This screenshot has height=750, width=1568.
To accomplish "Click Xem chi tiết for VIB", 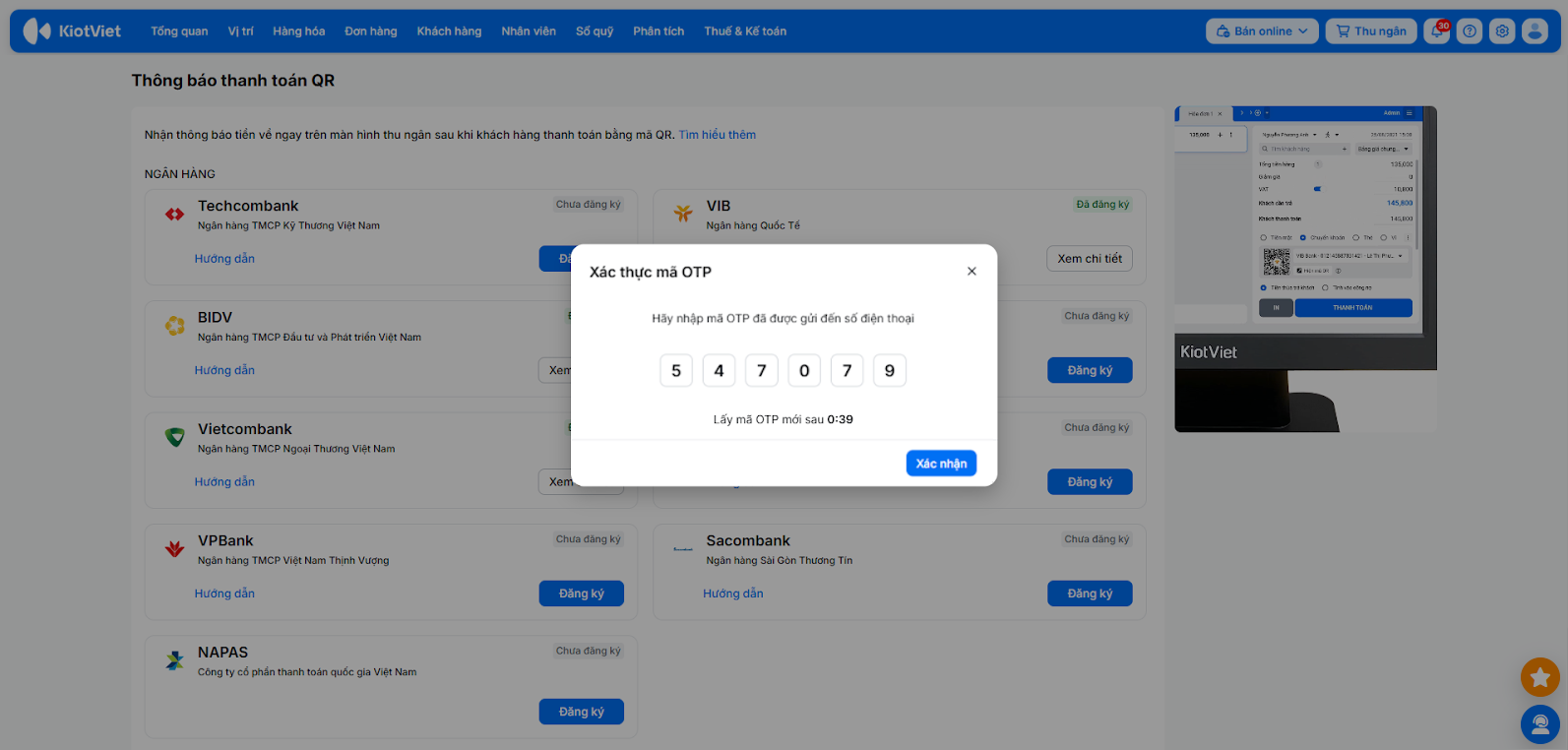I will [x=1089, y=259].
